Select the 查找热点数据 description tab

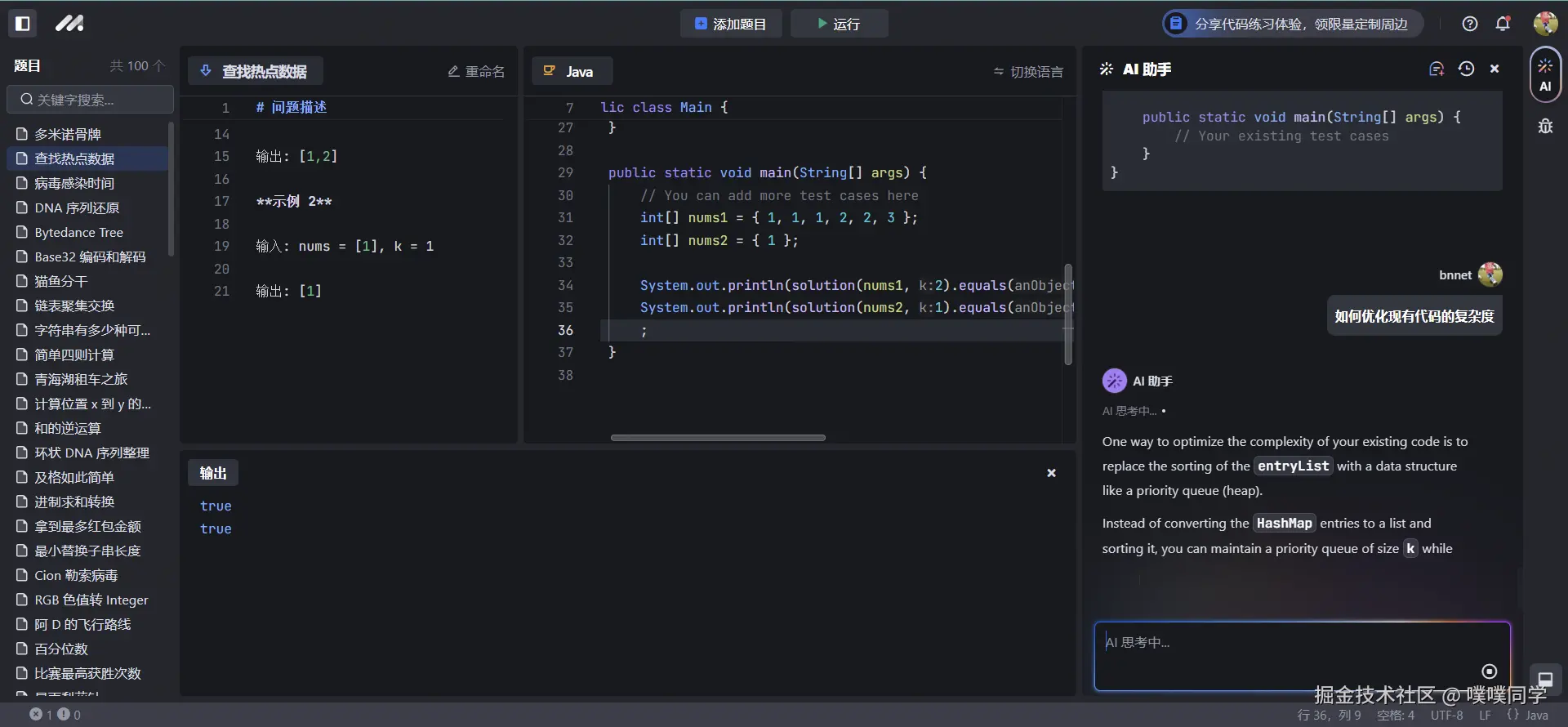point(255,72)
